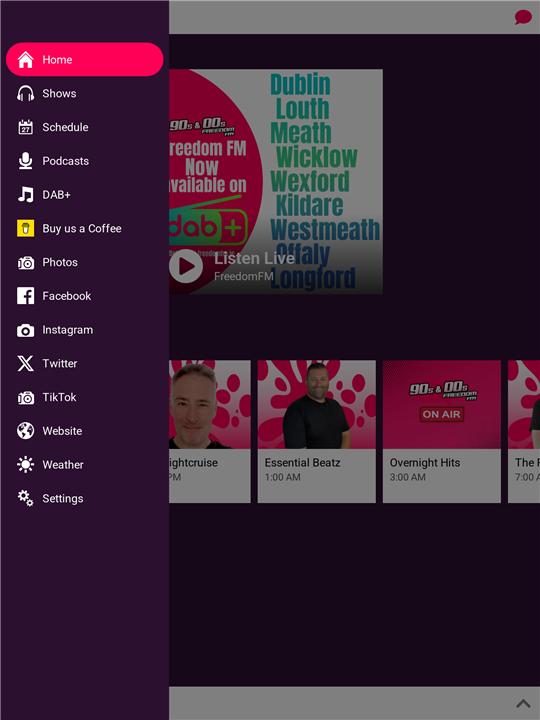Select the Home menu label

coord(57,60)
